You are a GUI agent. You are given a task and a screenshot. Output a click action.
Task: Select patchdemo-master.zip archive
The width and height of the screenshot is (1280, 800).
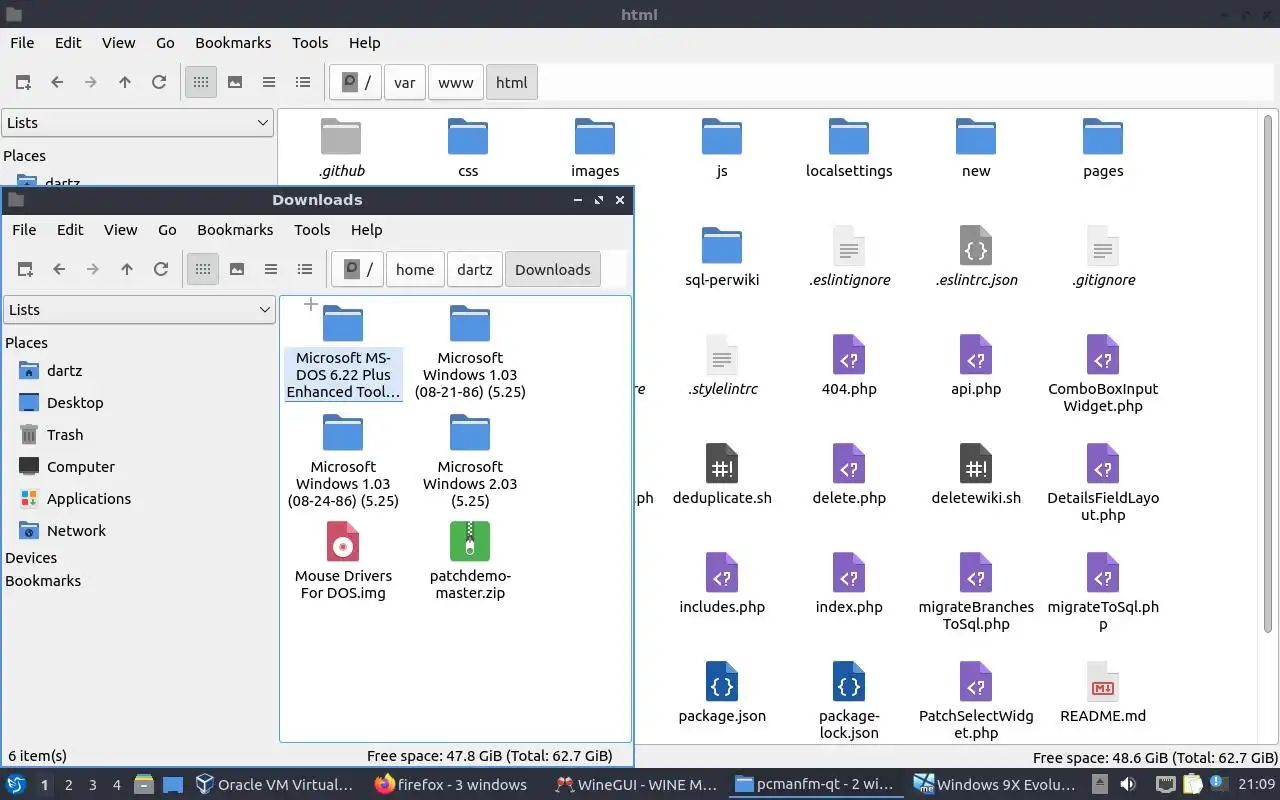[x=470, y=560]
